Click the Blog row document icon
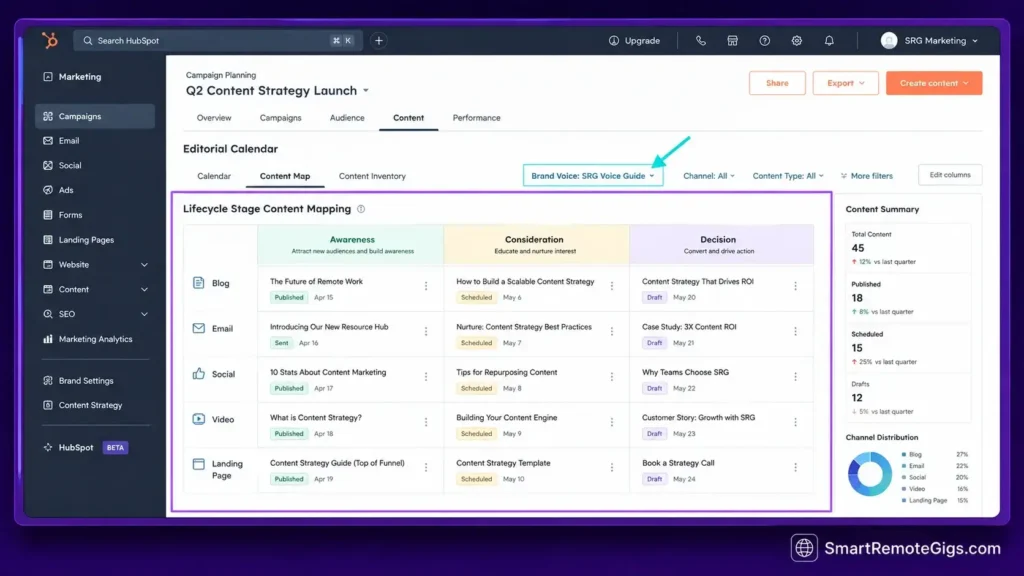Screen dimensions: 1024x576 click(199, 283)
